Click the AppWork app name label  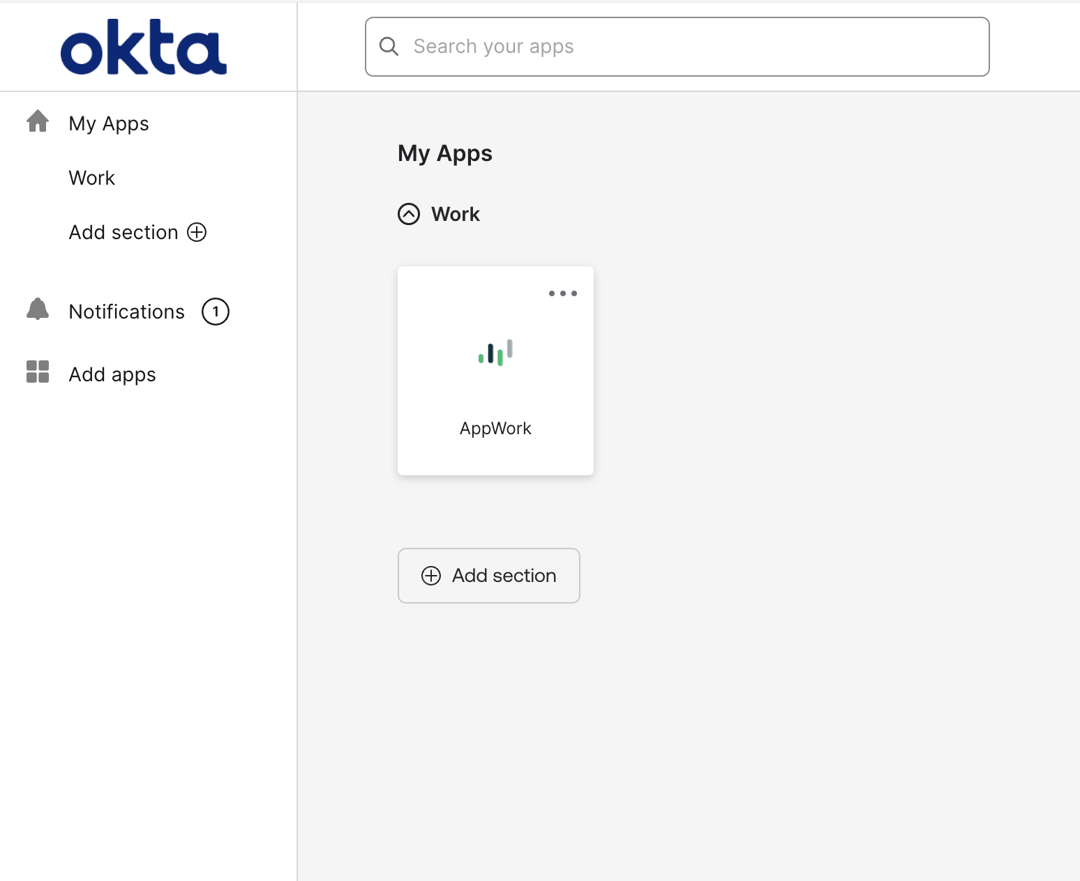tap(495, 428)
